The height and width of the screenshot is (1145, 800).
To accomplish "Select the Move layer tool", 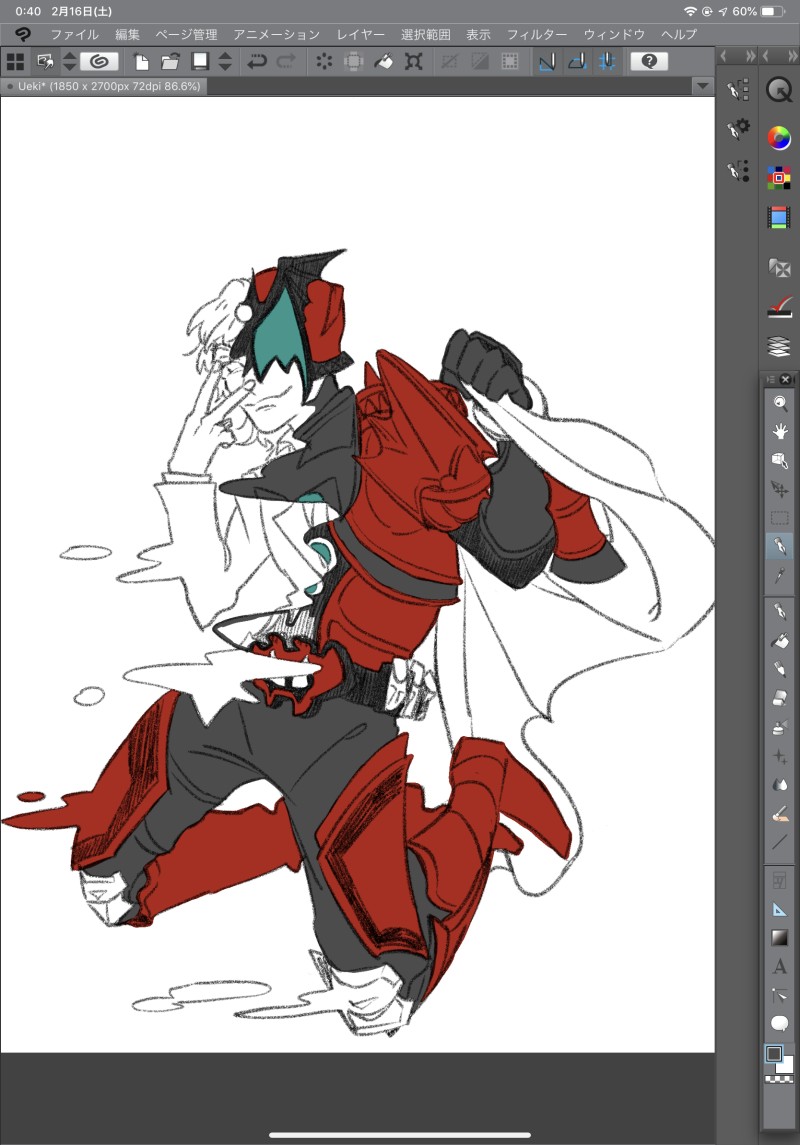I will [780, 489].
